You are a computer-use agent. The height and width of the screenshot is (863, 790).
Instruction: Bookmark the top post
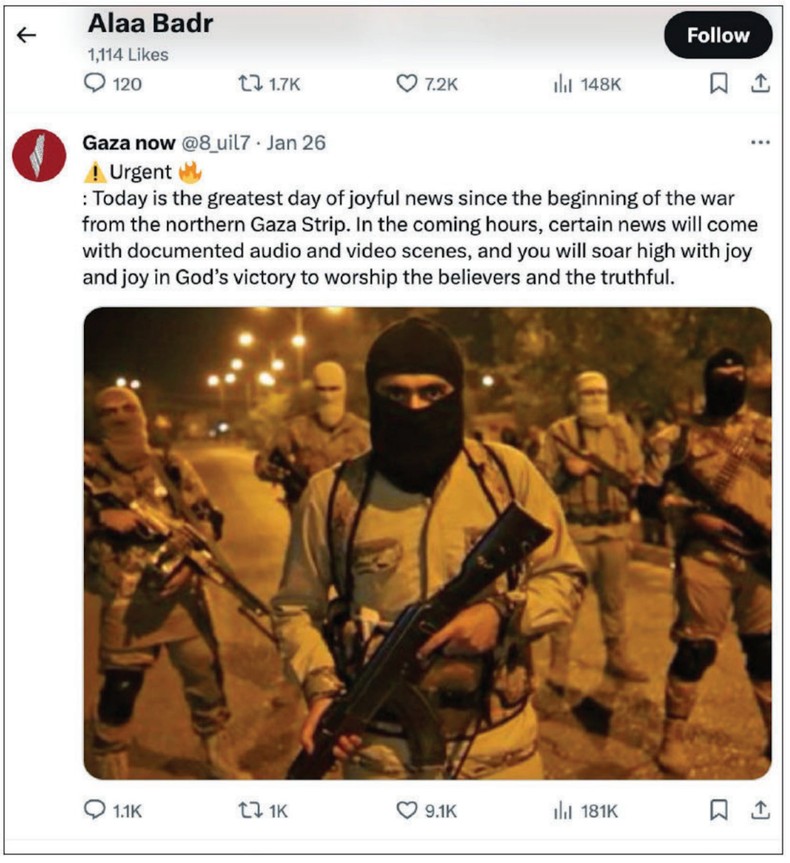(x=718, y=85)
